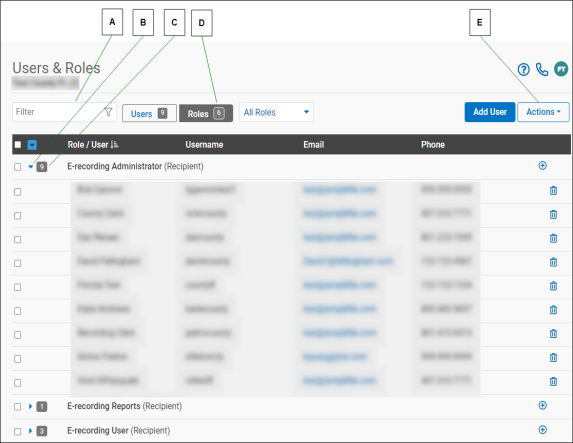
Task: Click the Users & Roles page heading
Action: (56, 68)
